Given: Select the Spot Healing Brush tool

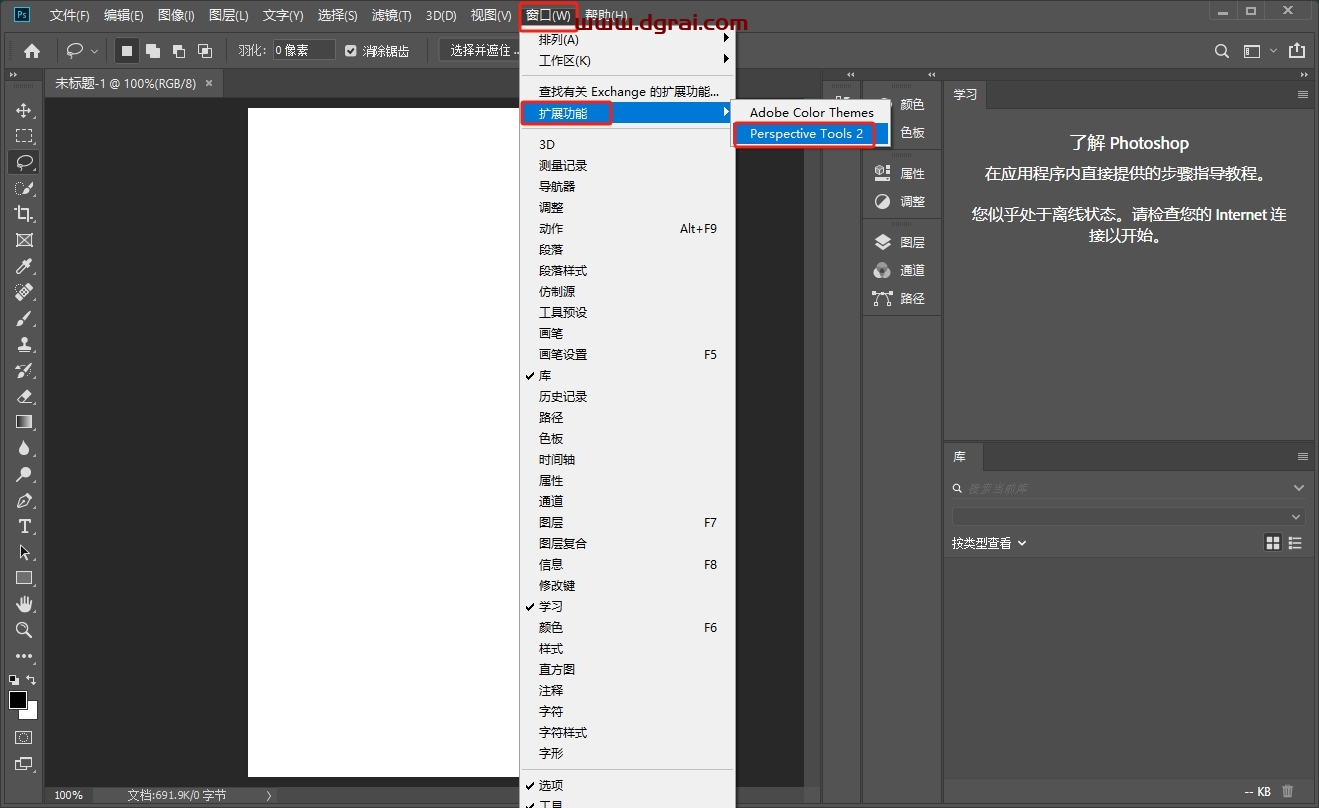Looking at the screenshot, I should click(x=24, y=292).
